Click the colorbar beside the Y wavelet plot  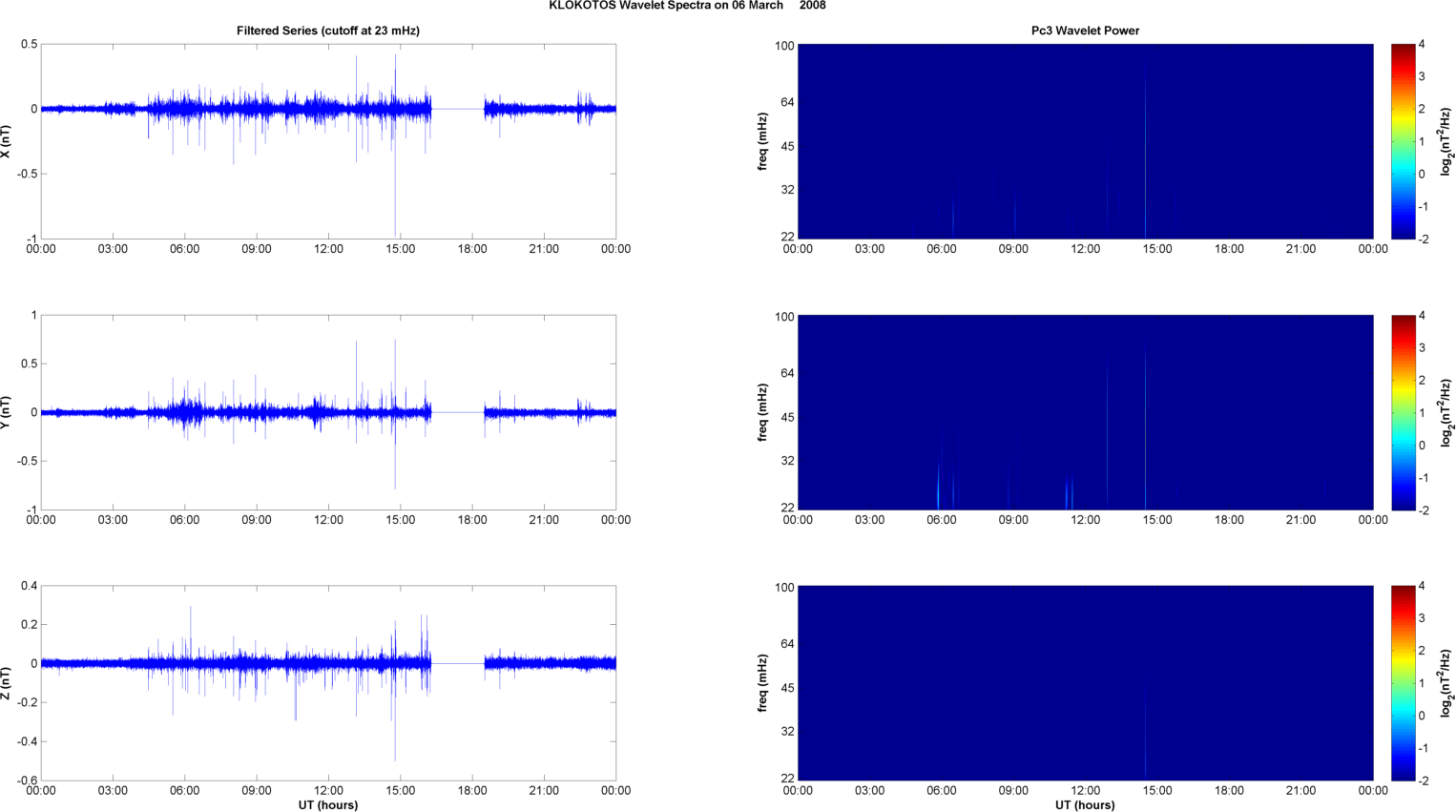(1403, 412)
